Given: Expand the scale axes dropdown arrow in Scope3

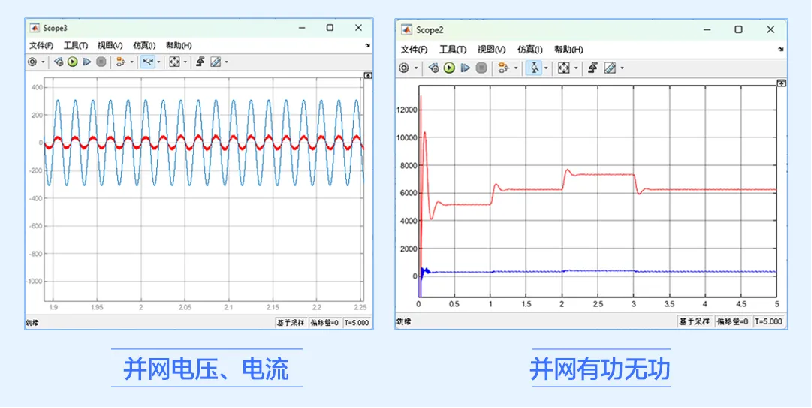Looking at the screenshot, I should [186, 62].
